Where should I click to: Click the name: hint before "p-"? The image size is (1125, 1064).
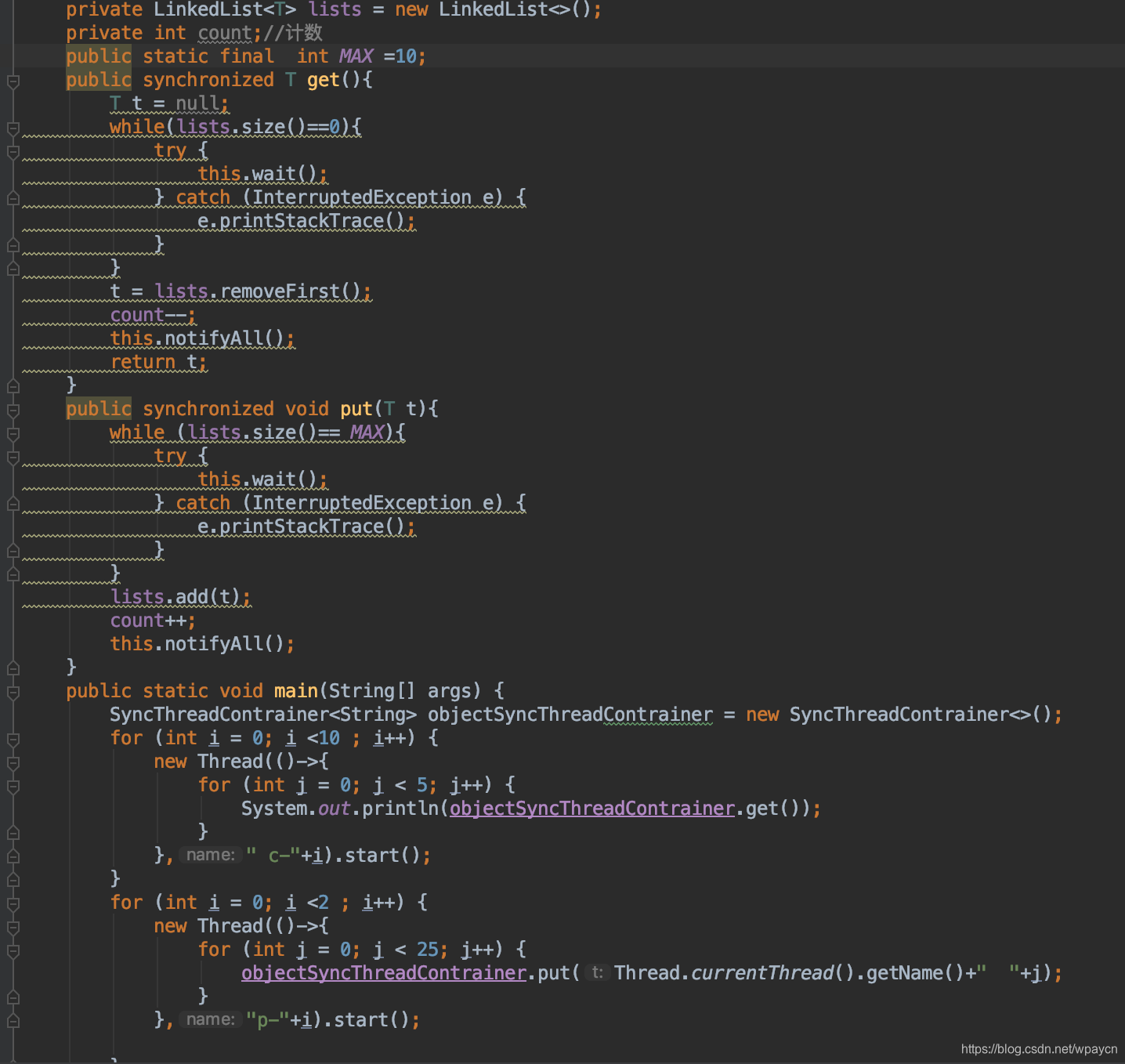210,1019
